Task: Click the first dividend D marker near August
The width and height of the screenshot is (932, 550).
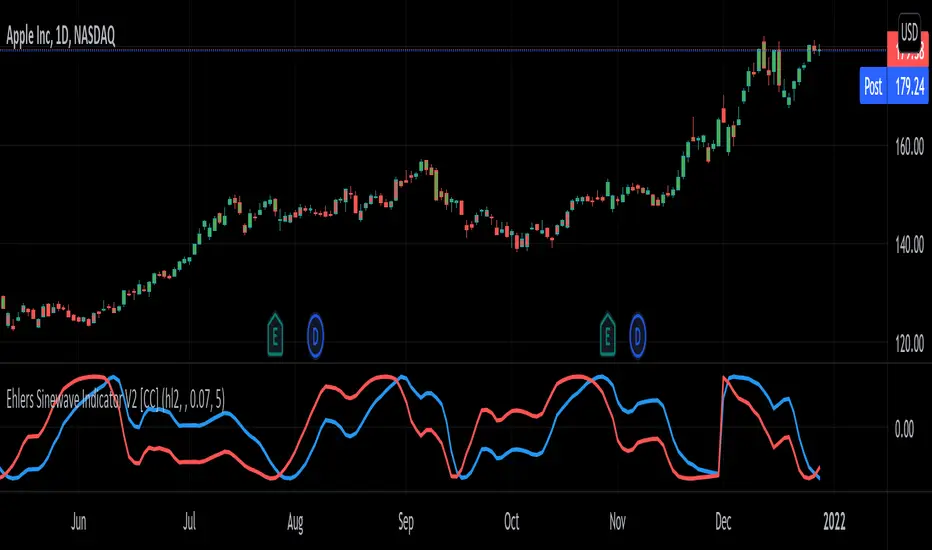Action: coord(315,337)
